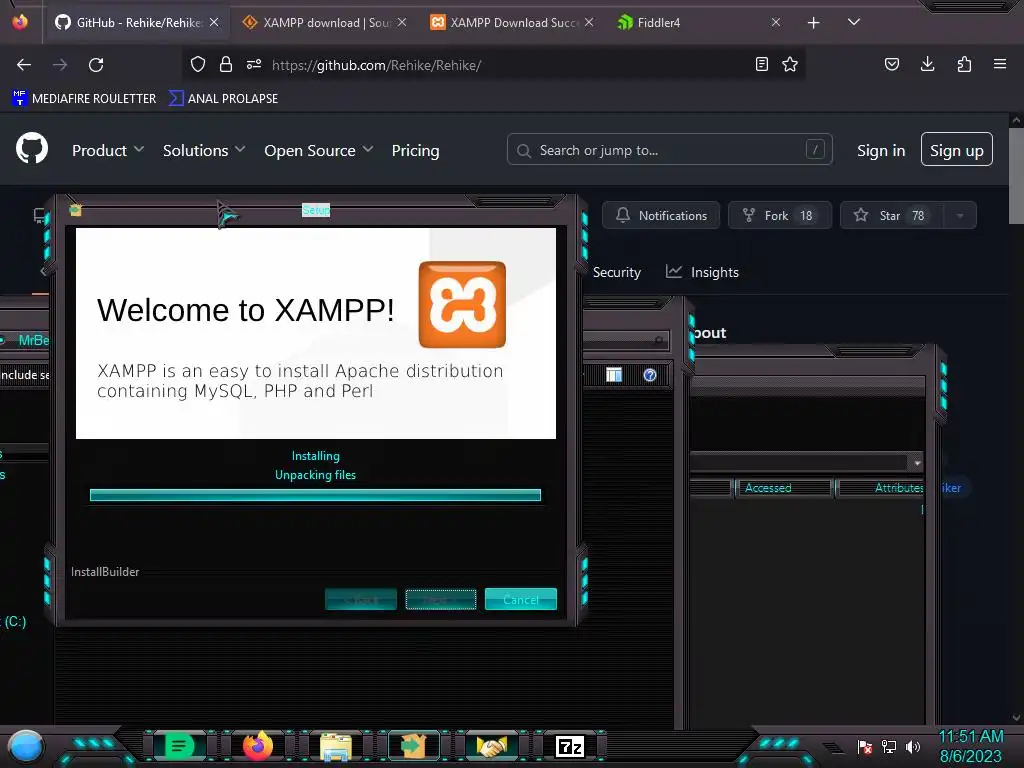Click the GitHub Sign in link

click(x=880, y=150)
